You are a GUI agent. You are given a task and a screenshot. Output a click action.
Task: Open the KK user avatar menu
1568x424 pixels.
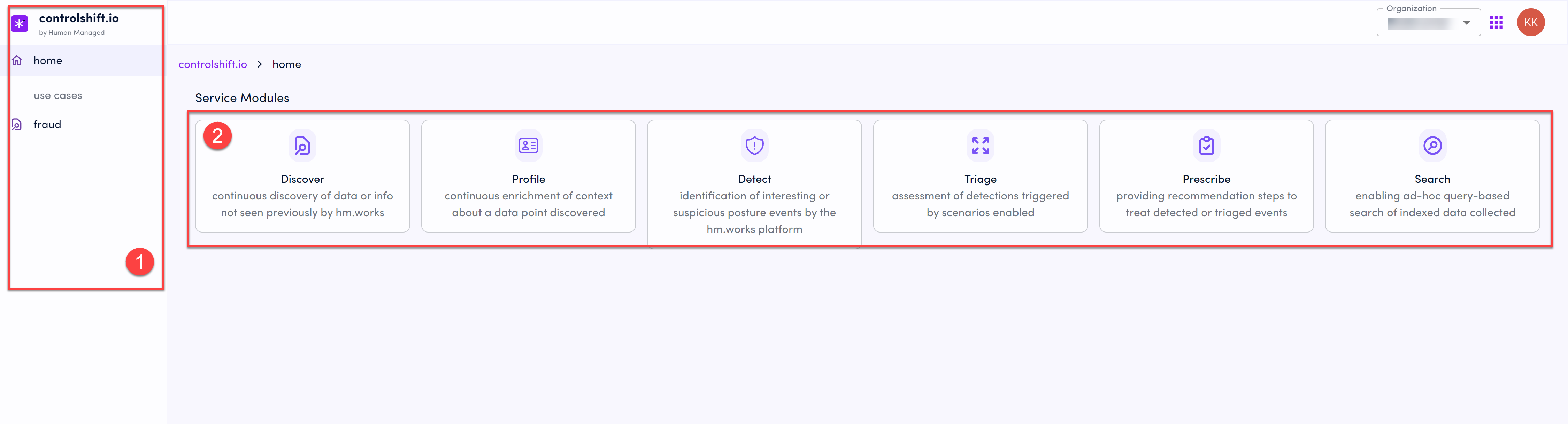[x=1530, y=23]
